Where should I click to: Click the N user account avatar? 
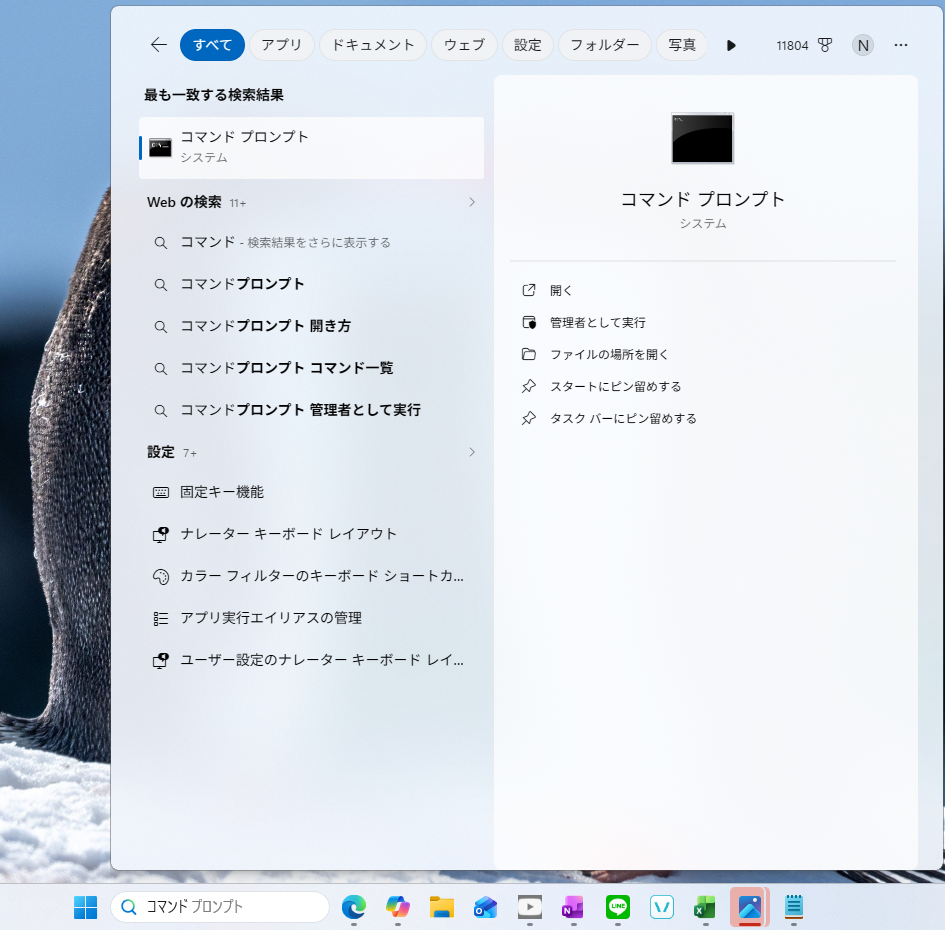click(862, 45)
